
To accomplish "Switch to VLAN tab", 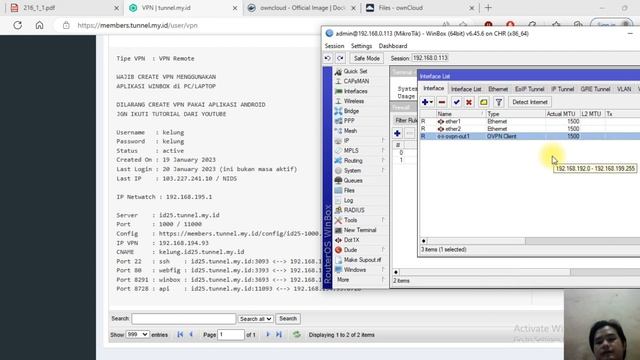I will 624,89.
